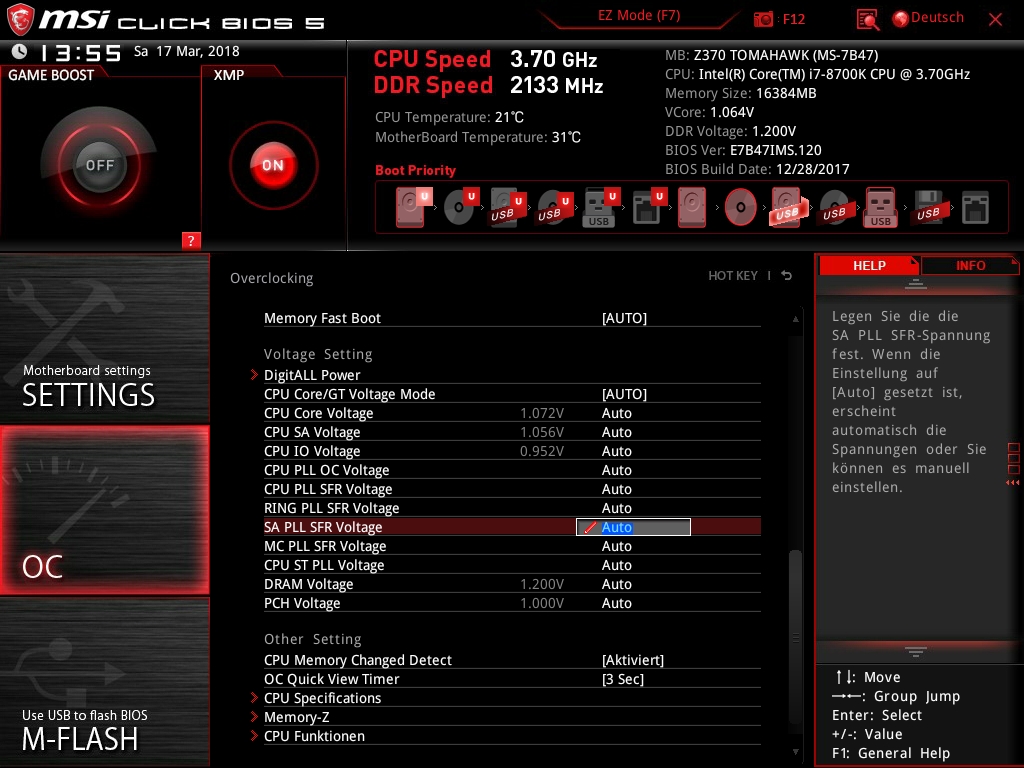Select the UEFI USB key boot icon
The height and width of the screenshot is (768, 1024).
(600, 208)
